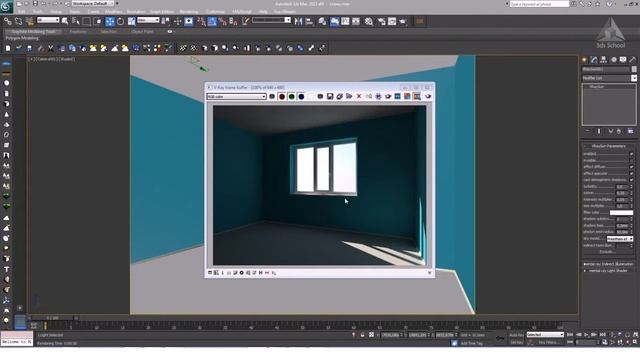Screen dimensions: 640x360
Task: Choose the Rectangular Selection Region tool
Action: tap(87, 21)
